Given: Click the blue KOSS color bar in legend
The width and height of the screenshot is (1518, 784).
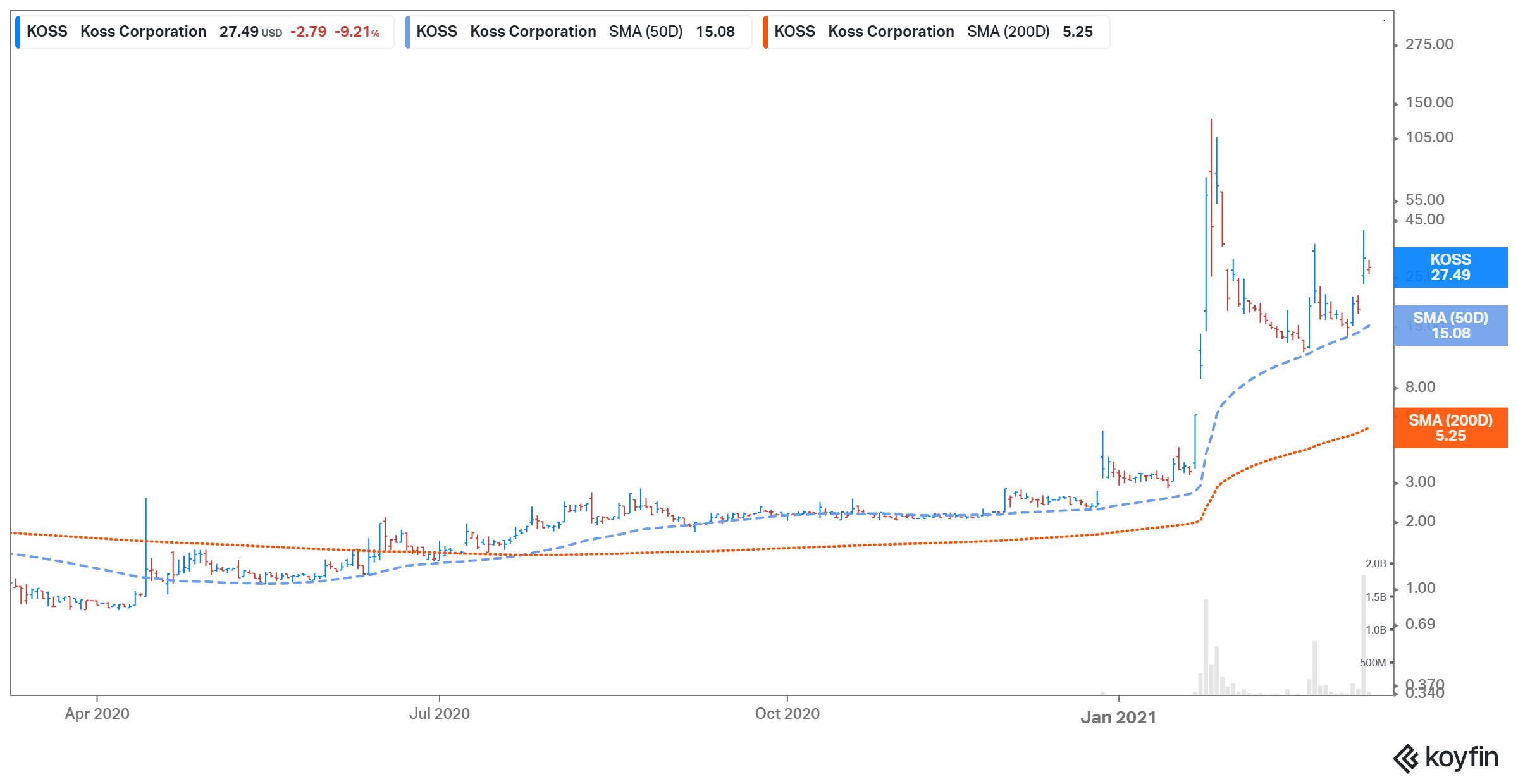Looking at the screenshot, I should click(x=18, y=32).
